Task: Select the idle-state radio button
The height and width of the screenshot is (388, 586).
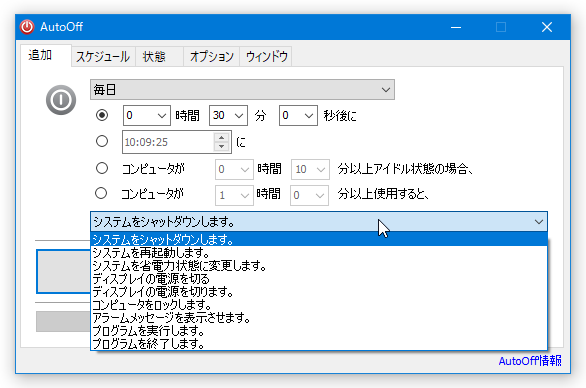Action: tap(102, 168)
